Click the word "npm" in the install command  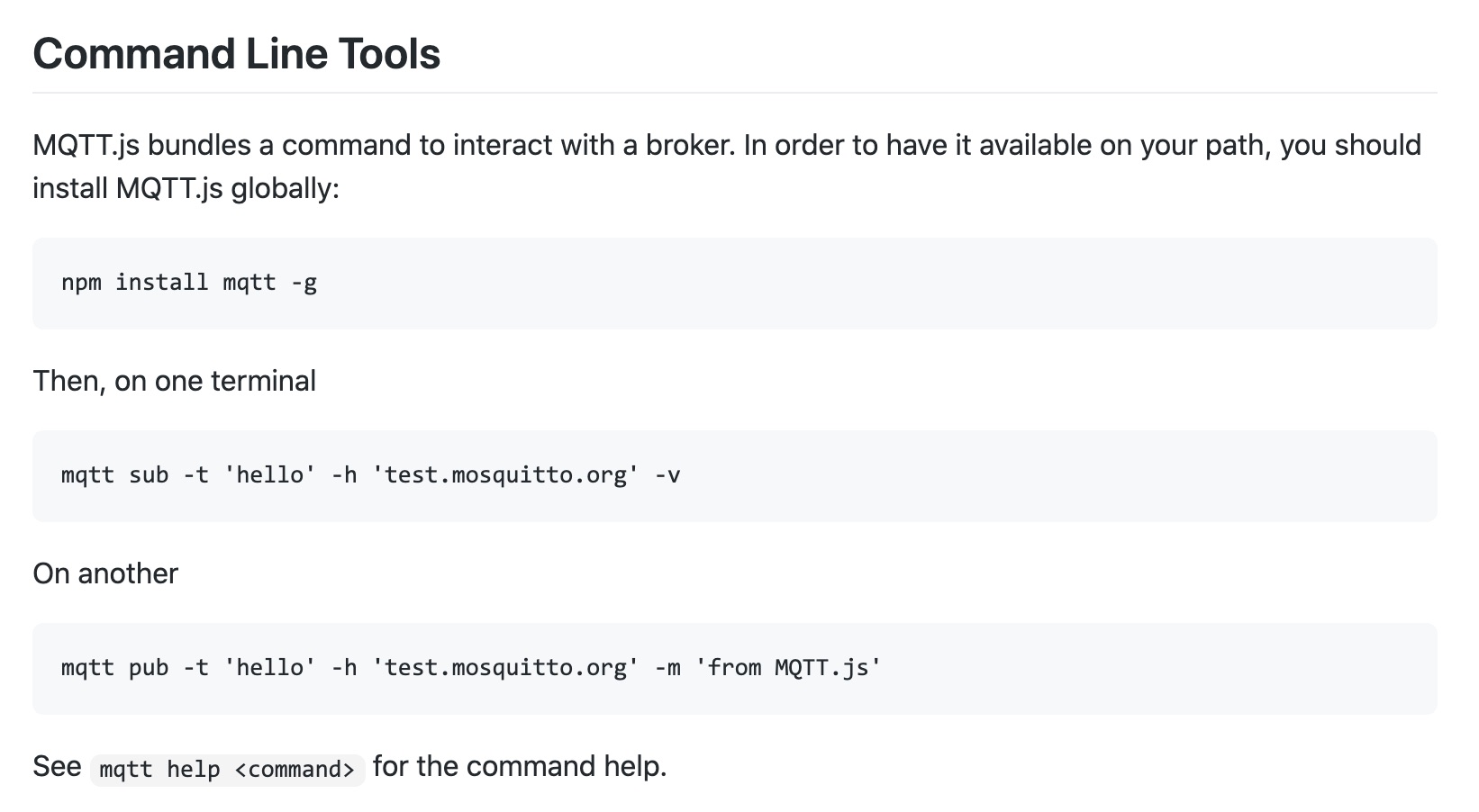point(81,284)
